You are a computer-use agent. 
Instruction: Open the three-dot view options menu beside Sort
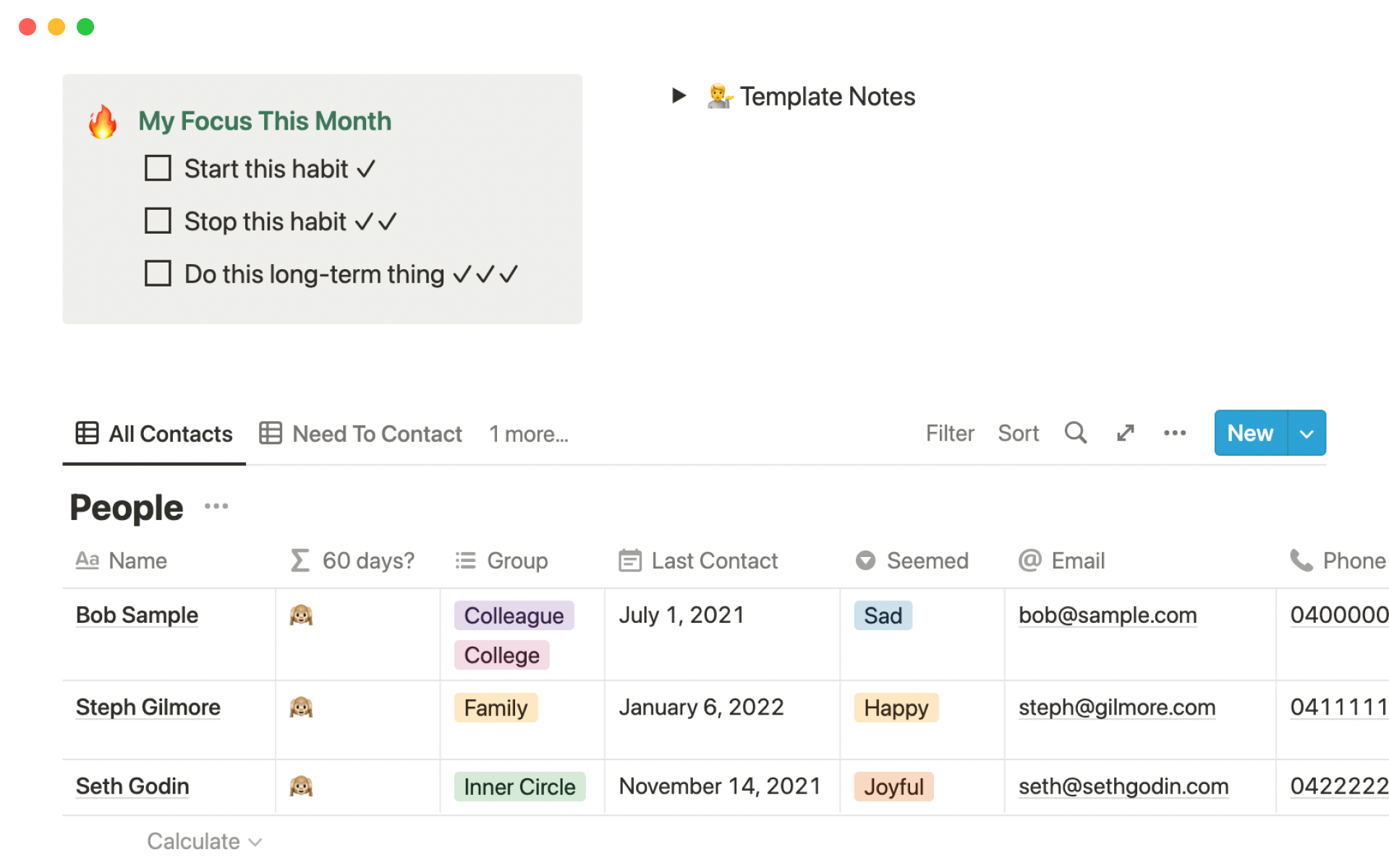point(1174,433)
